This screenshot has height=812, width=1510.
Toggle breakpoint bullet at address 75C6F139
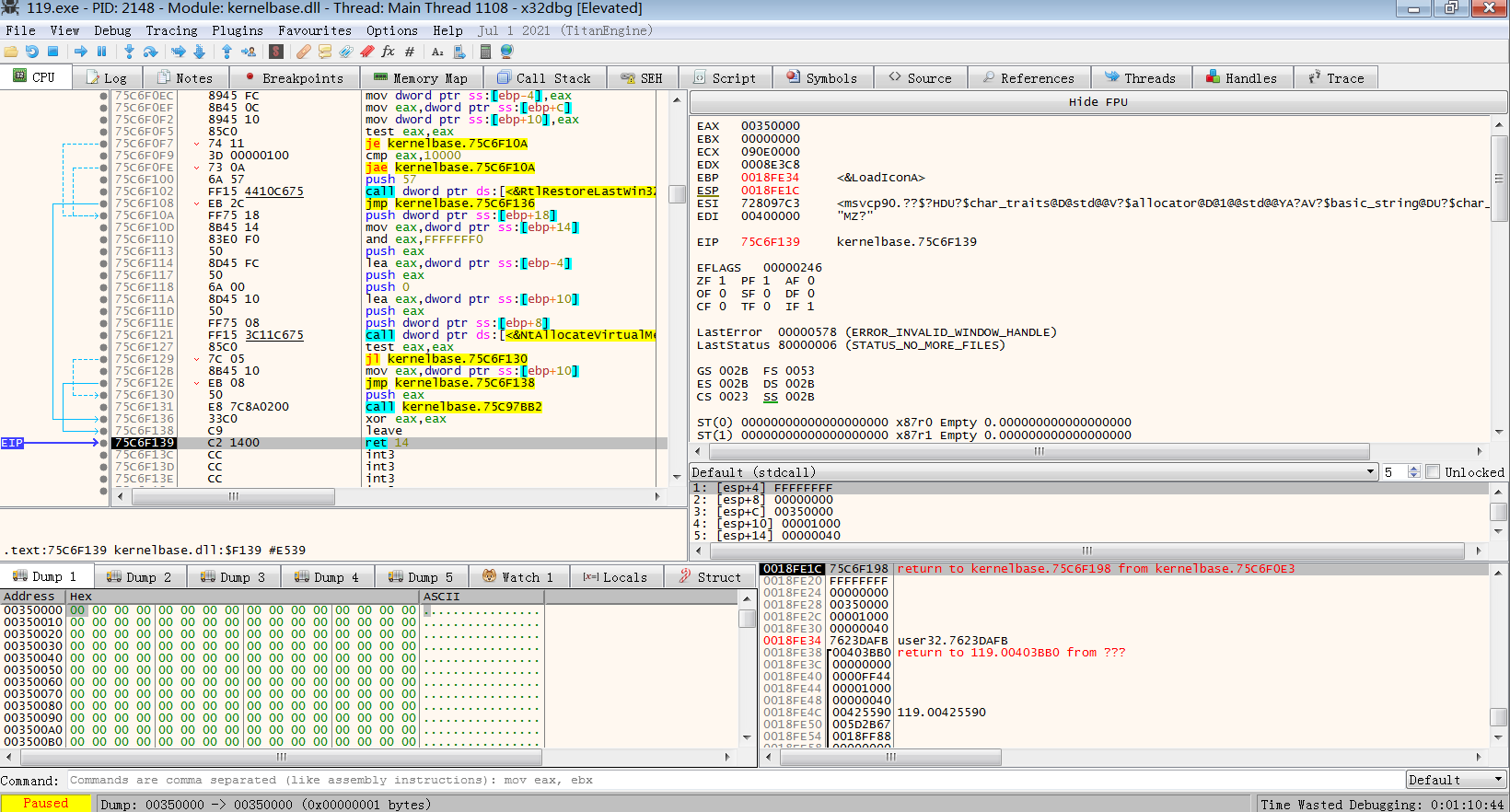tap(104, 443)
